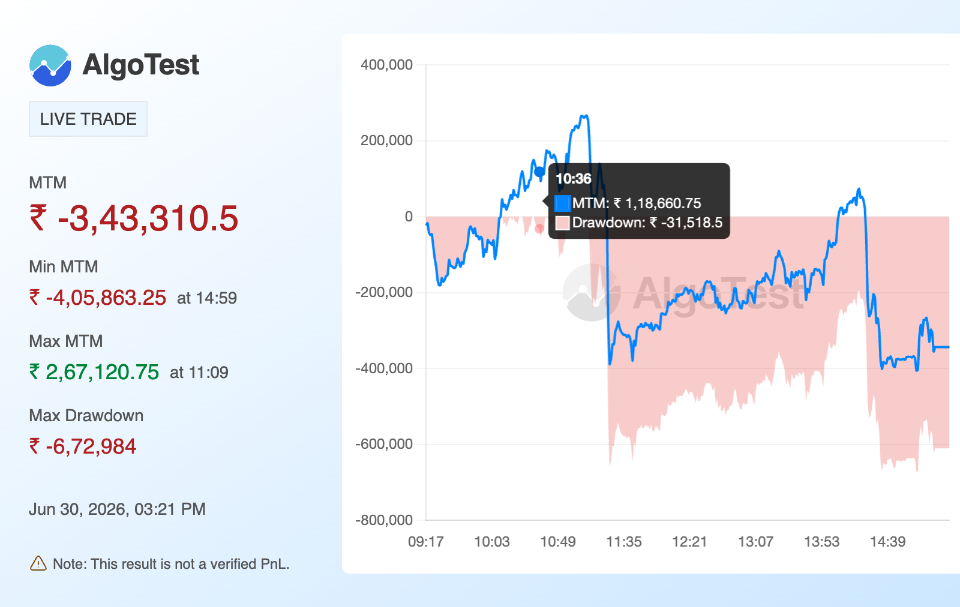The height and width of the screenshot is (607, 960).
Task: Click the -800,000 y-axis label
Action: point(384,520)
